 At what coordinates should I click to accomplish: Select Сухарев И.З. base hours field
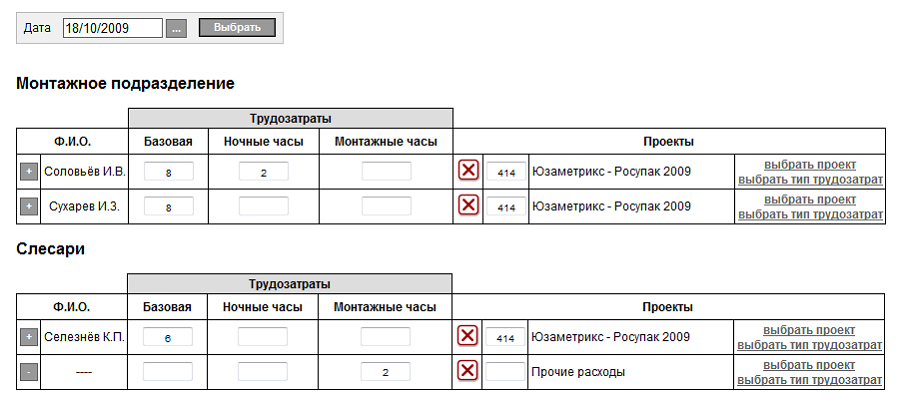click(x=168, y=206)
